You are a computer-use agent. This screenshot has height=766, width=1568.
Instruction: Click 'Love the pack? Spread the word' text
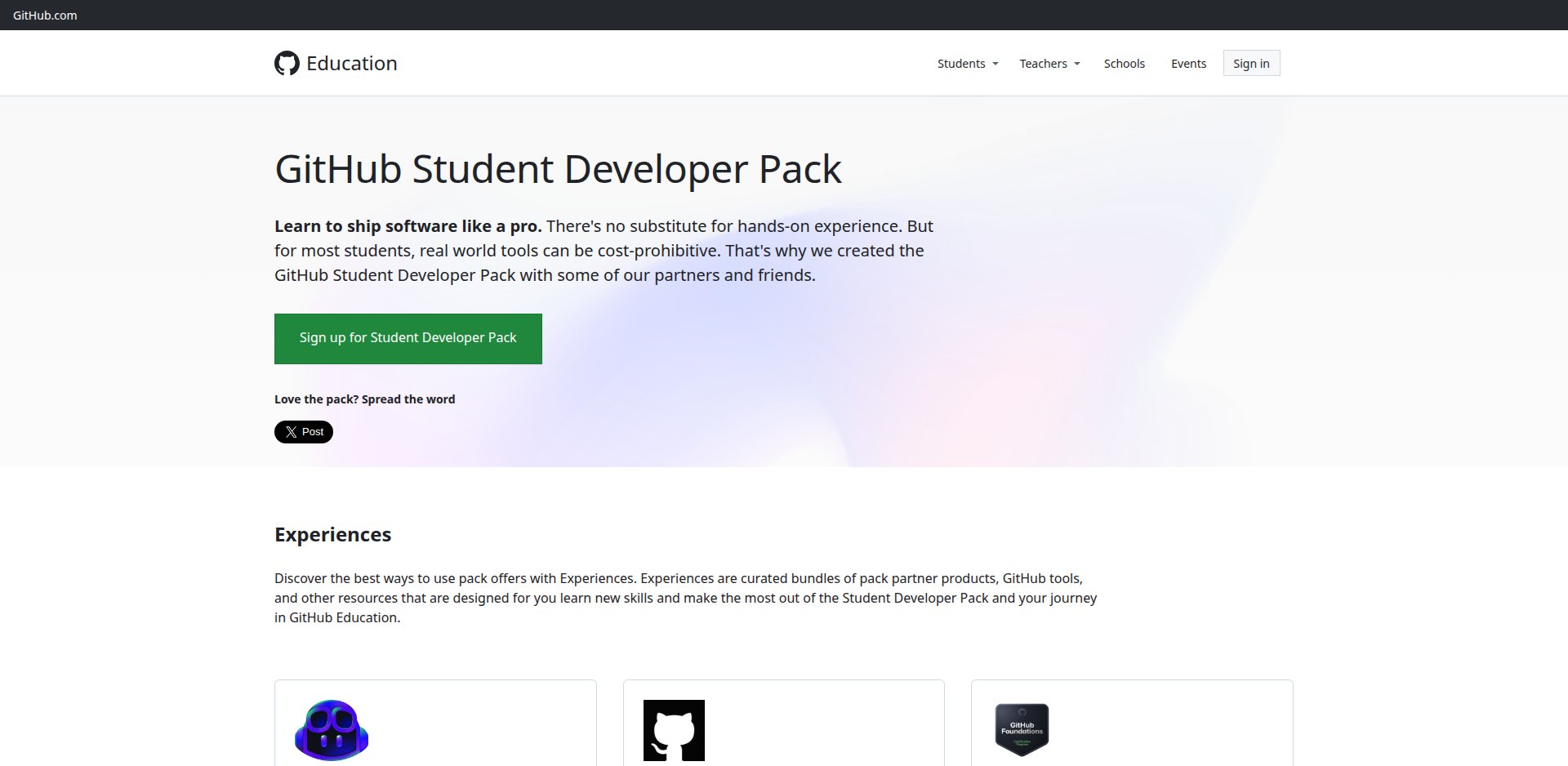[364, 399]
